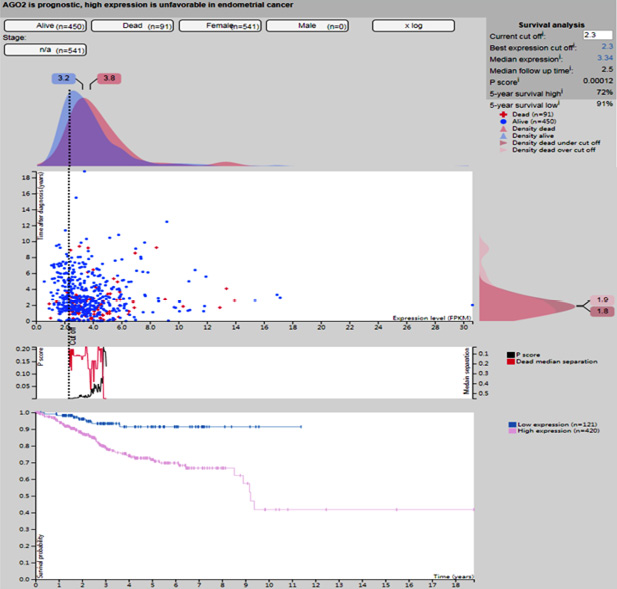Click the outlier blue point at far right of scatter
Viewport: 617px width, 589px height.
[472, 305]
